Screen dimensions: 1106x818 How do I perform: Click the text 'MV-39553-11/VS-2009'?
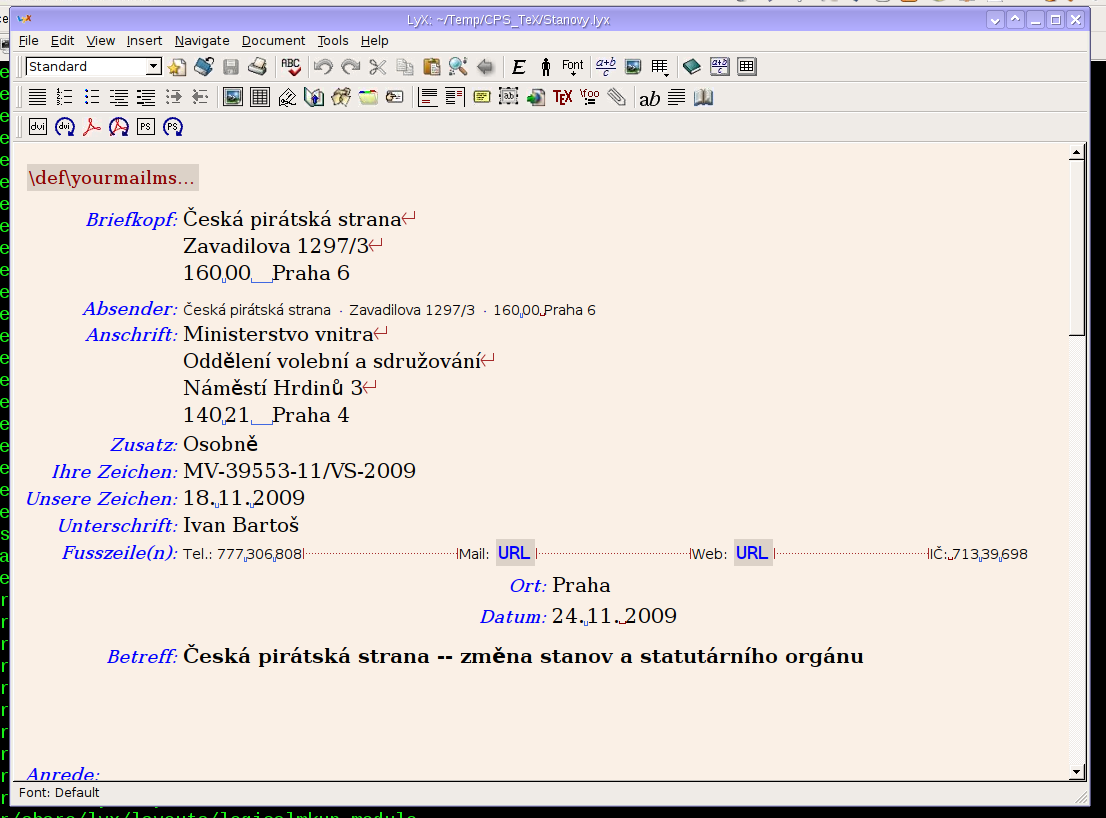click(299, 470)
